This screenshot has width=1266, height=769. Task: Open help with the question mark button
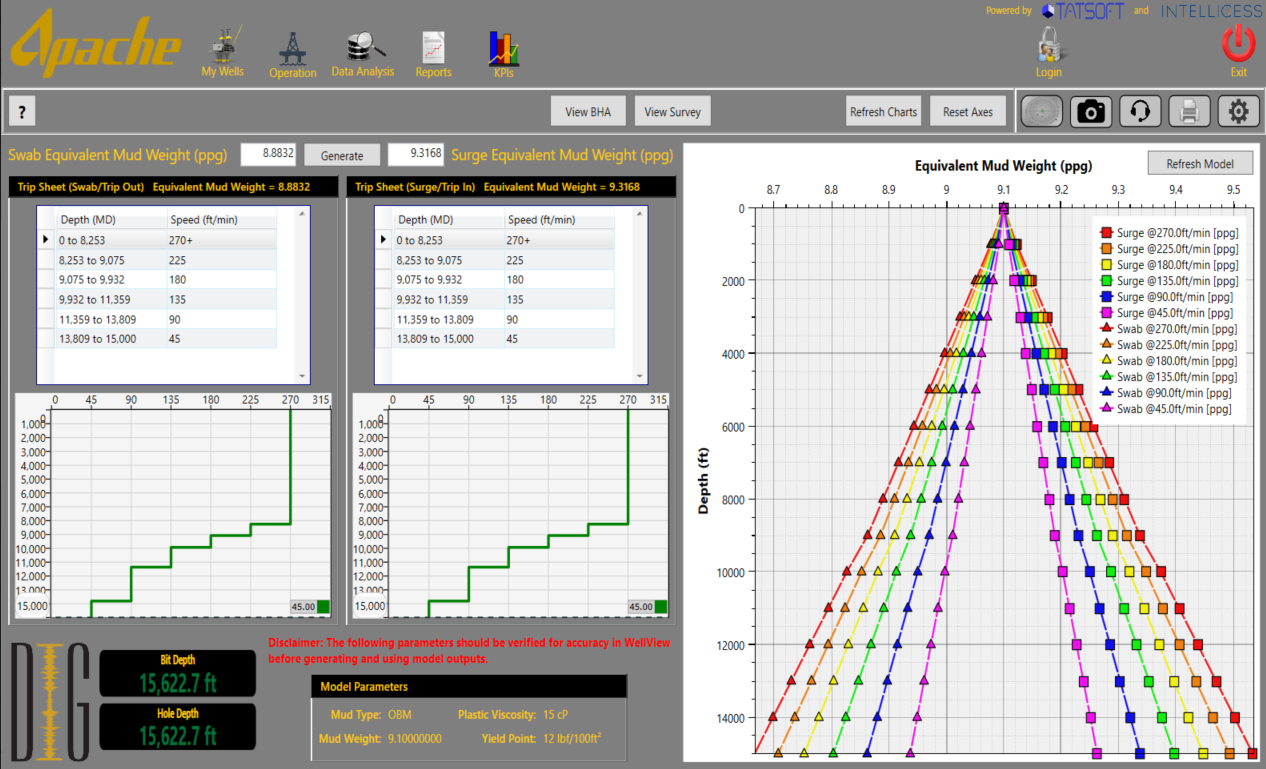[22, 111]
